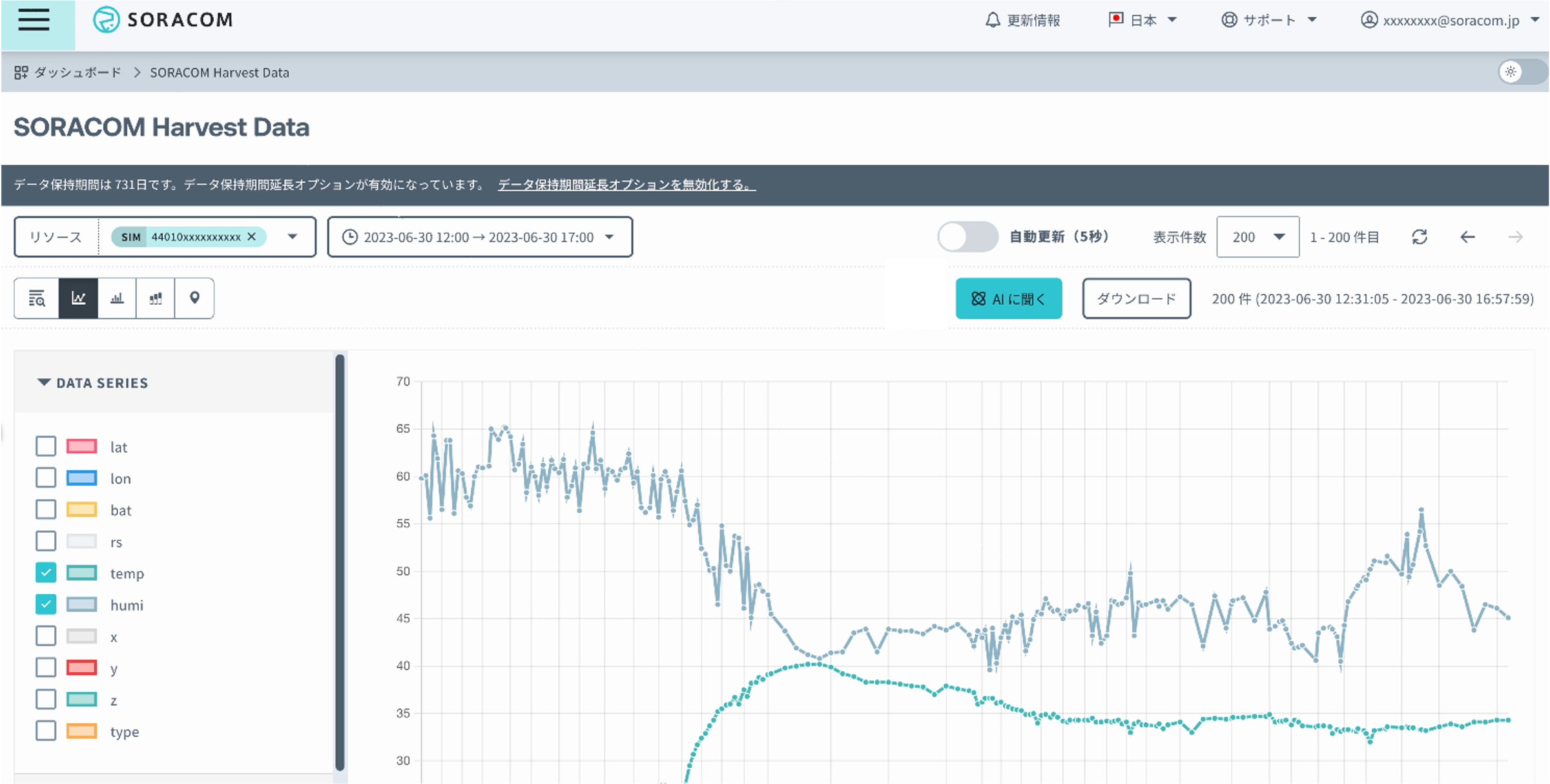Click the refresh data icon
Viewport: 1550px width, 784px height.
pos(1419,237)
